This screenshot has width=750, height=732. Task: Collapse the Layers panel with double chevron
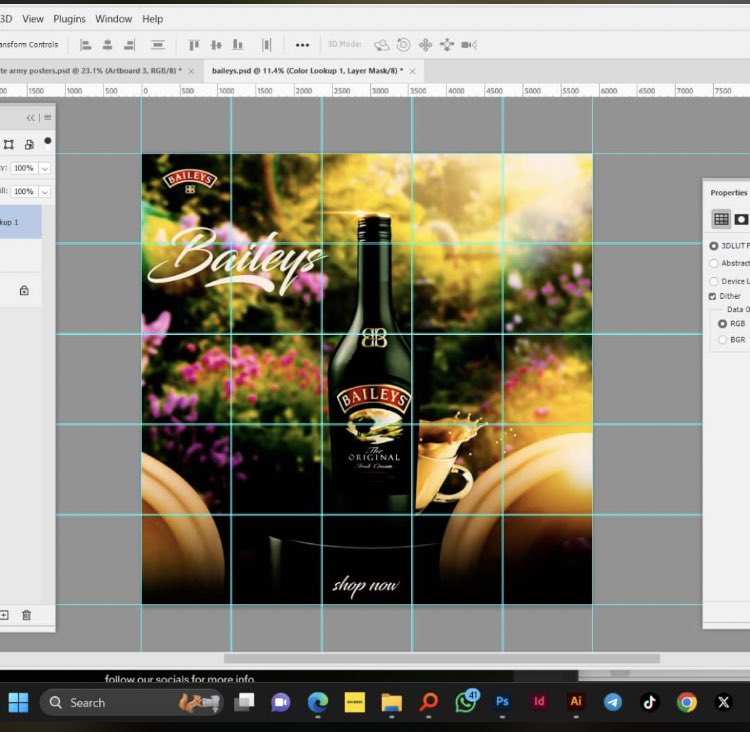[x=31, y=117]
